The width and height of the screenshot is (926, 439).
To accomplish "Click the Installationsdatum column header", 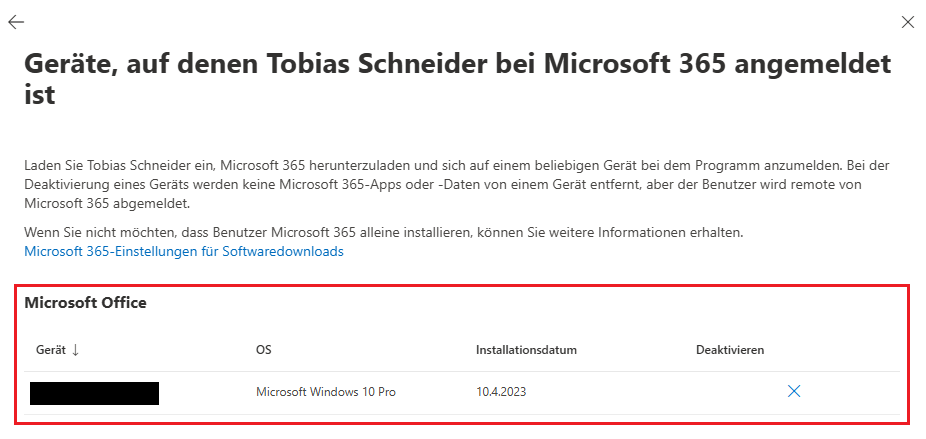I will 526,350.
